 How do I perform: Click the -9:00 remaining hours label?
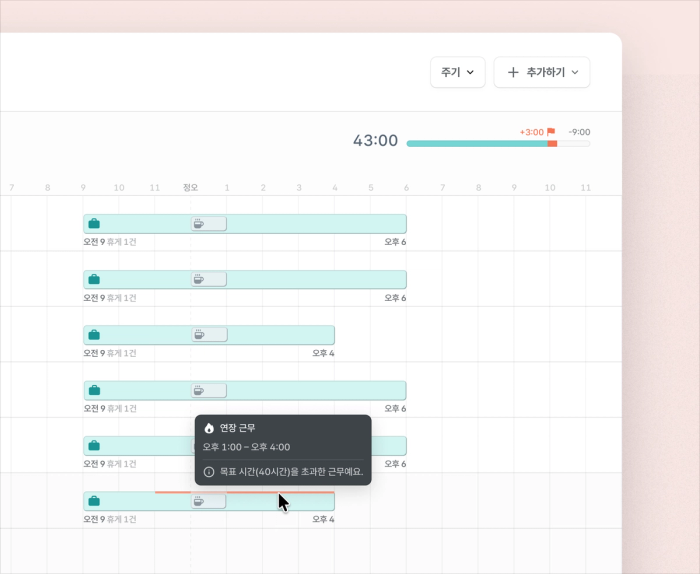coord(579,132)
